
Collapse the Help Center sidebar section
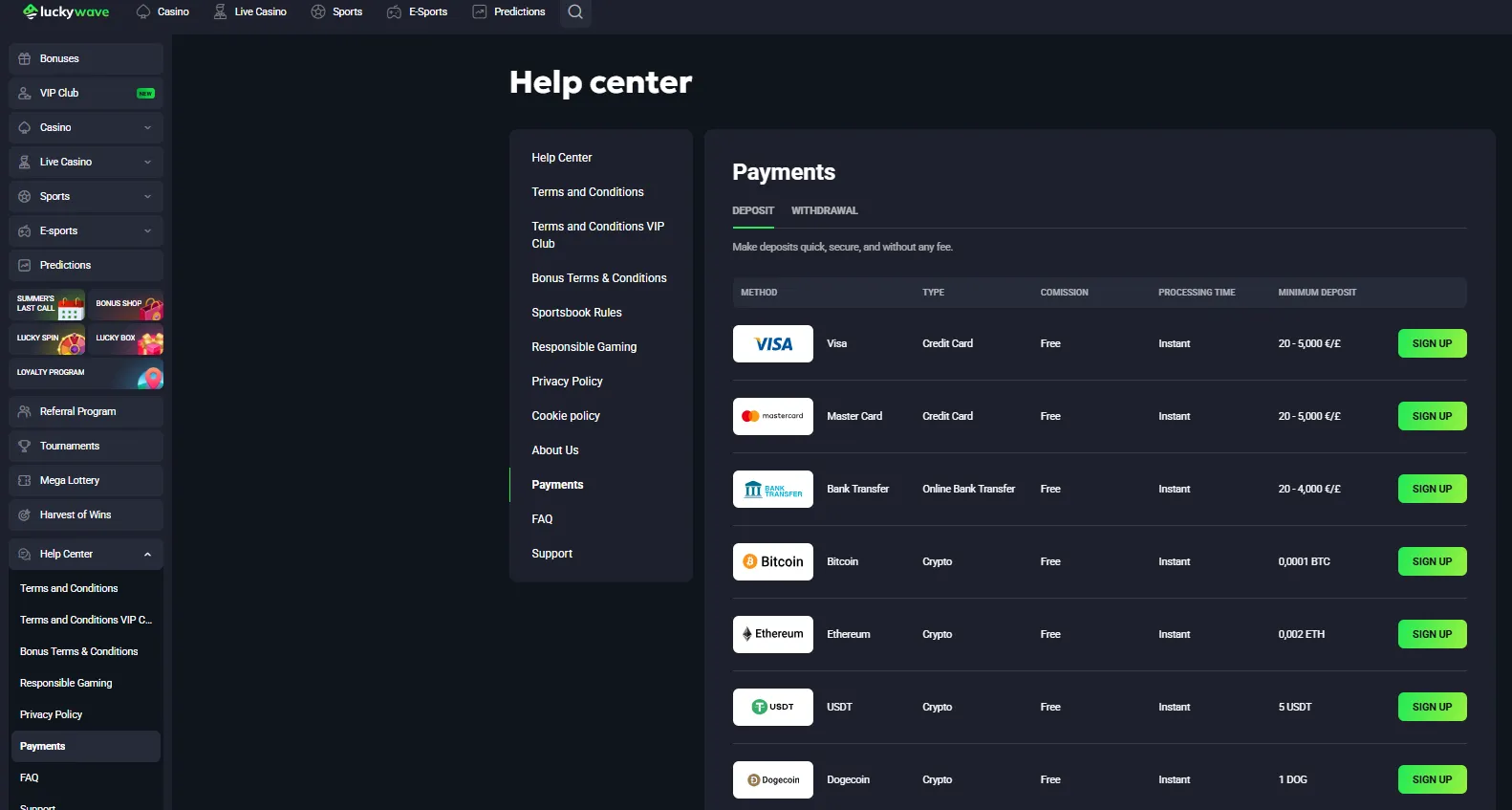point(147,554)
